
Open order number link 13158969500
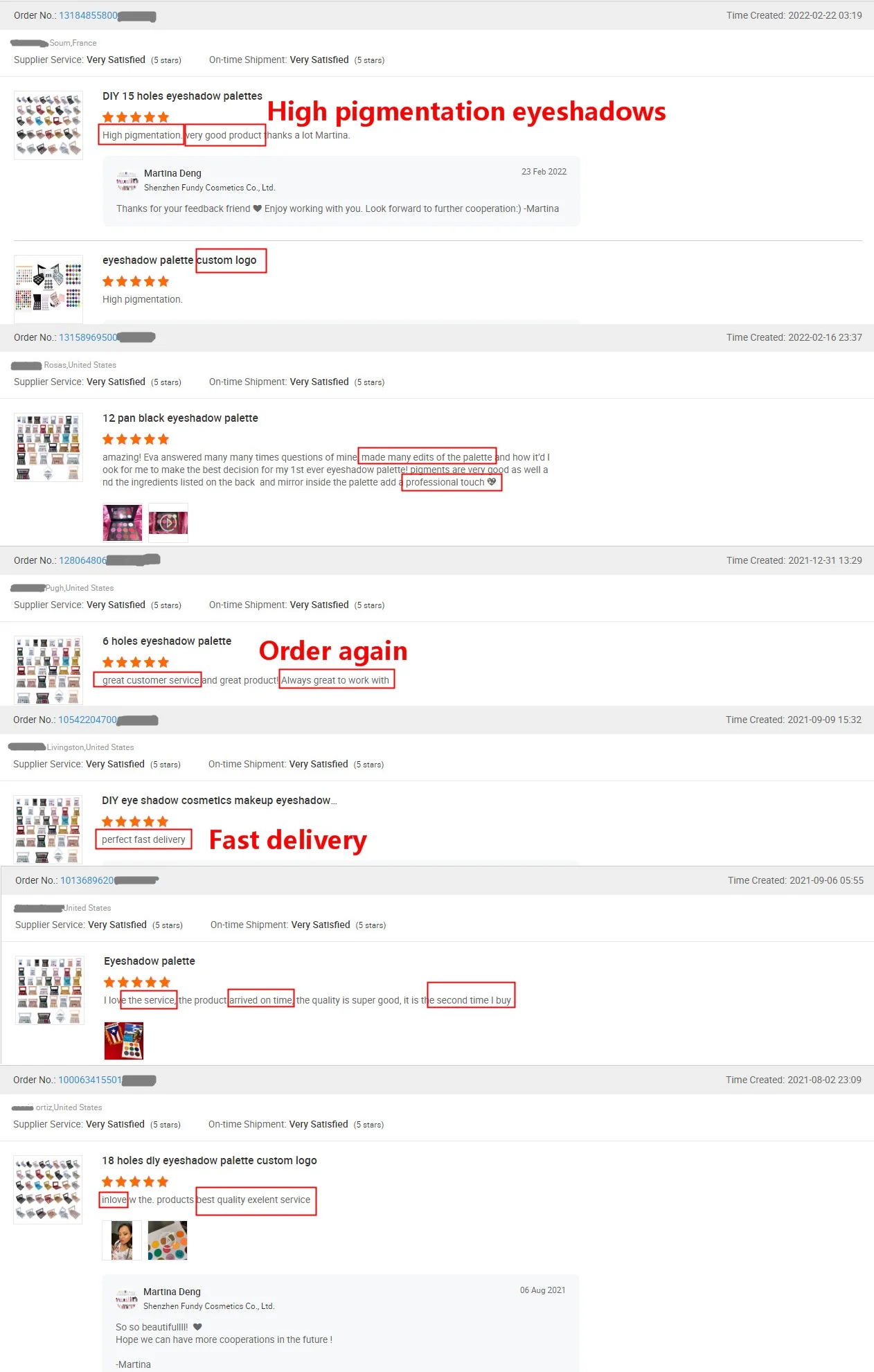click(88, 337)
